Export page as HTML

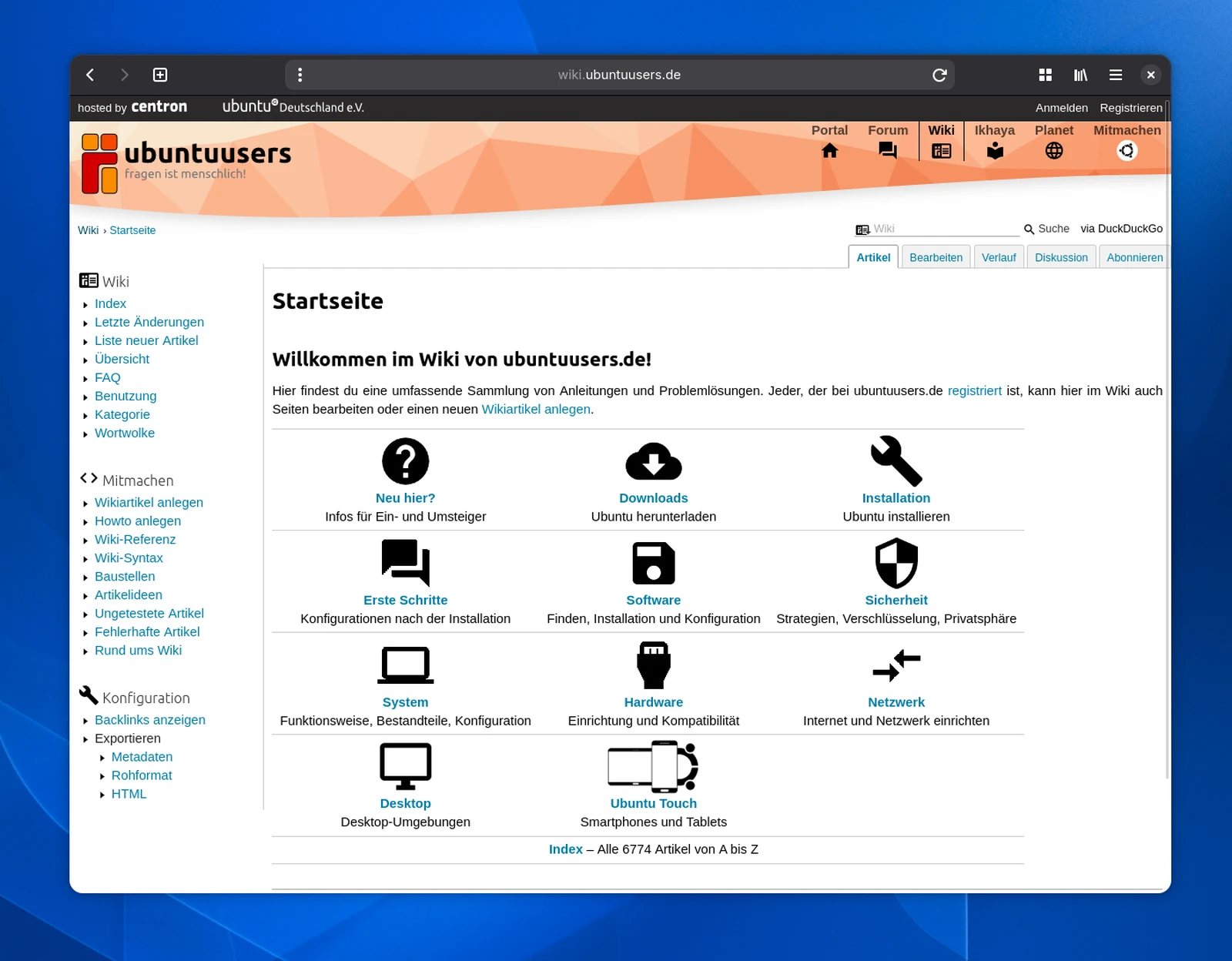click(x=129, y=794)
